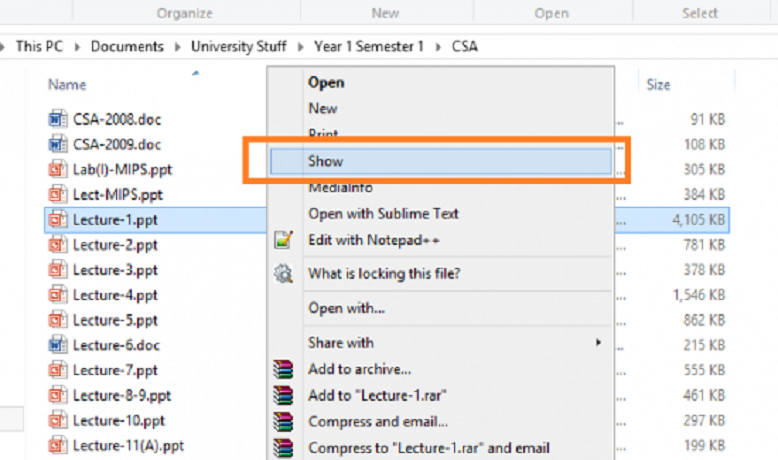The width and height of the screenshot is (778, 460).
Task: Click the breadcrumb arrow after 'Documents'
Action: tap(179, 46)
